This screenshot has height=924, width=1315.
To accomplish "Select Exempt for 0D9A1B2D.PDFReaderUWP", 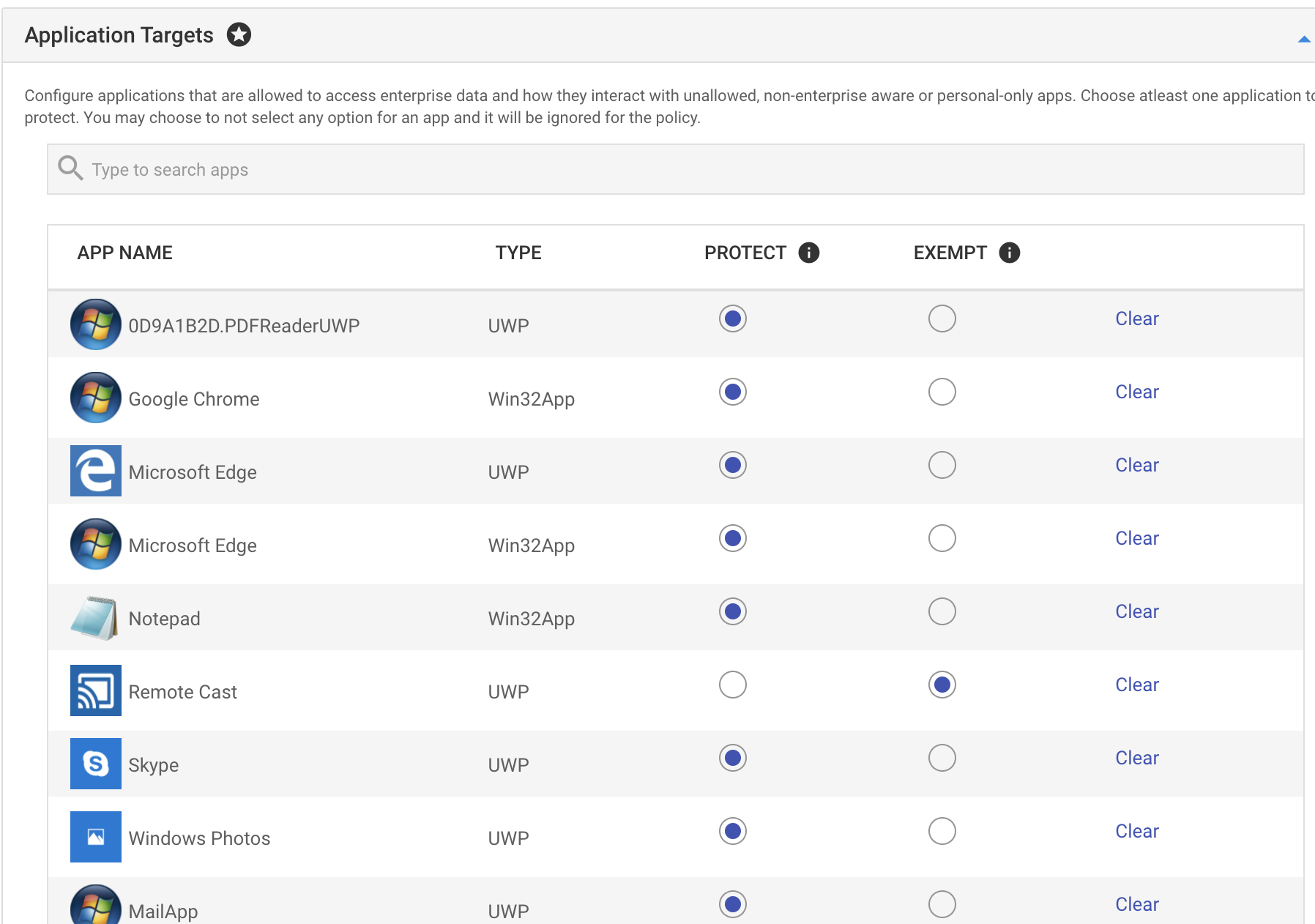I will (x=942, y=318).
